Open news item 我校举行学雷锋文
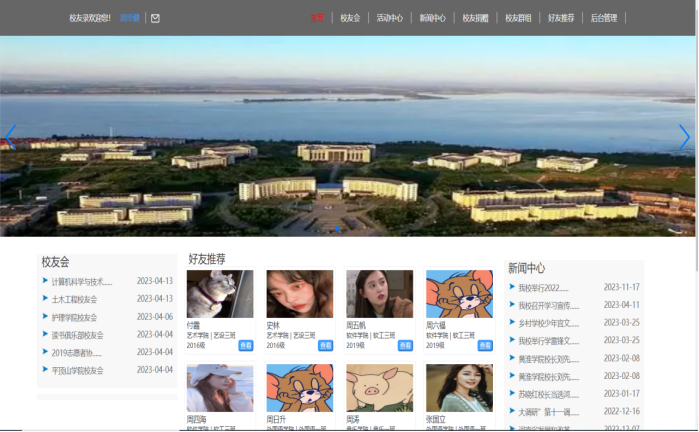The width and height of the screenshot is (699, 432). tap(548, 341)
